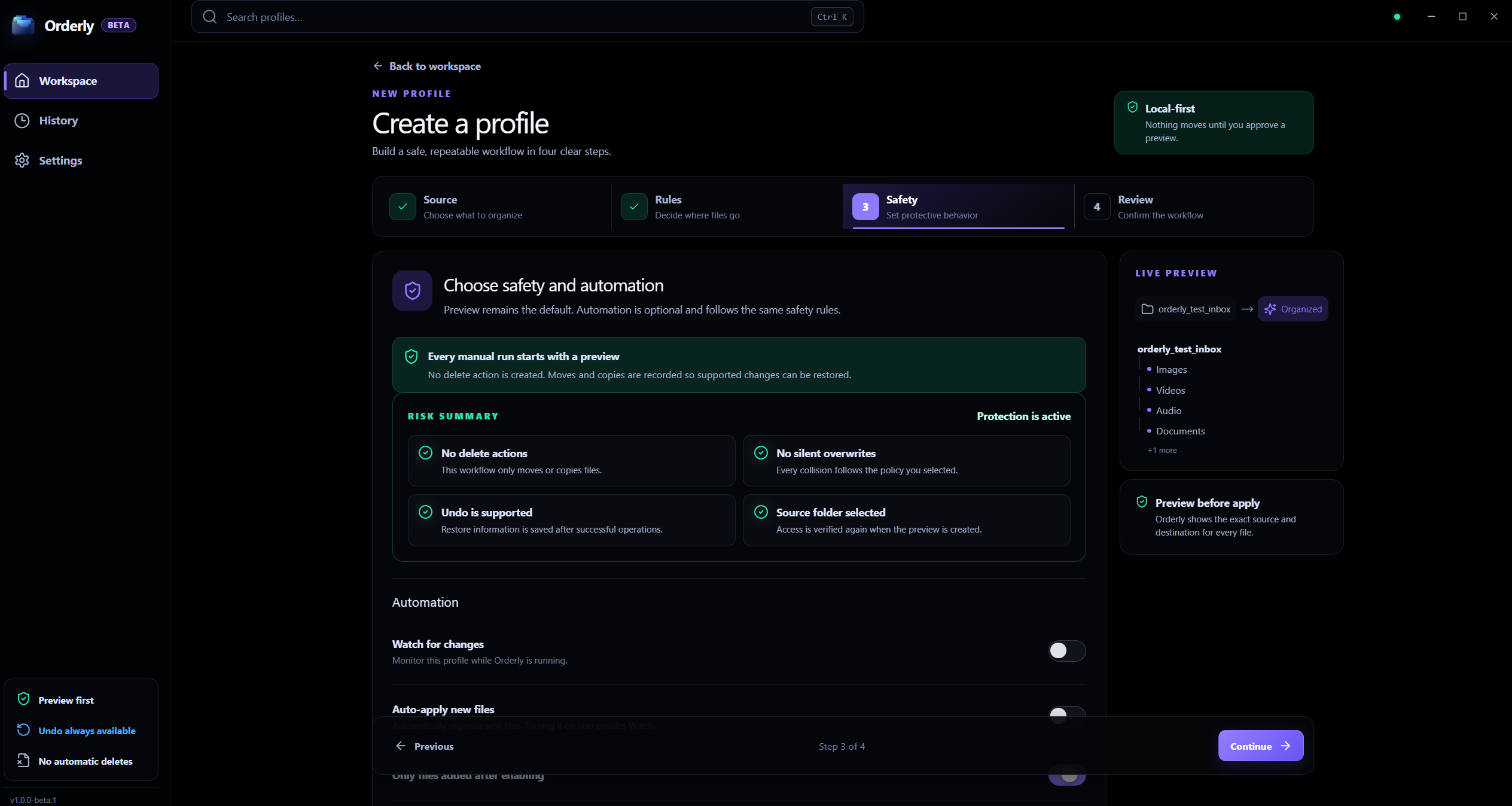Click the BETA badge
Screen dimensions: 1512x806
click(118, 25)
